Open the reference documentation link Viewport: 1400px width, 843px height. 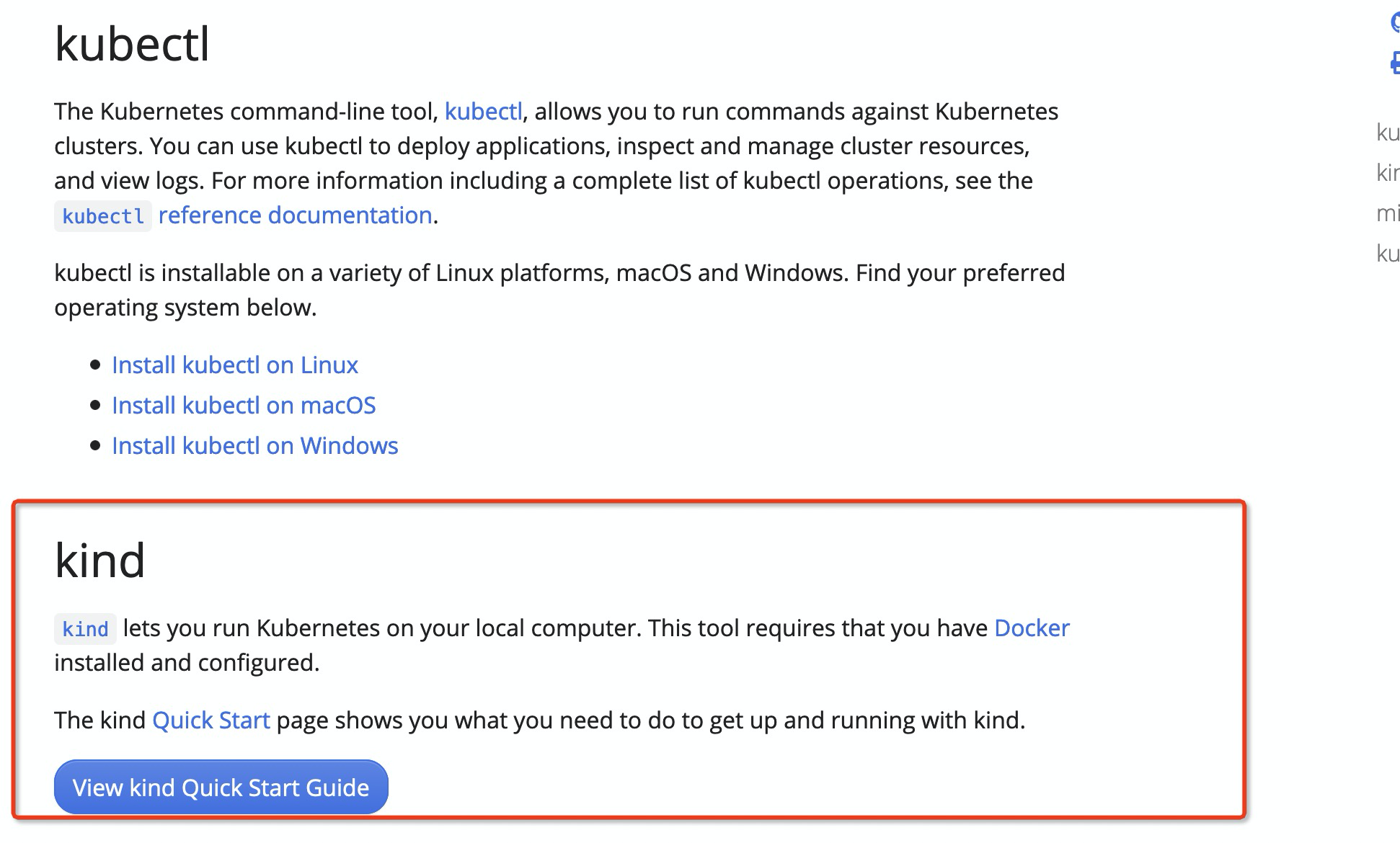[295, 215]
